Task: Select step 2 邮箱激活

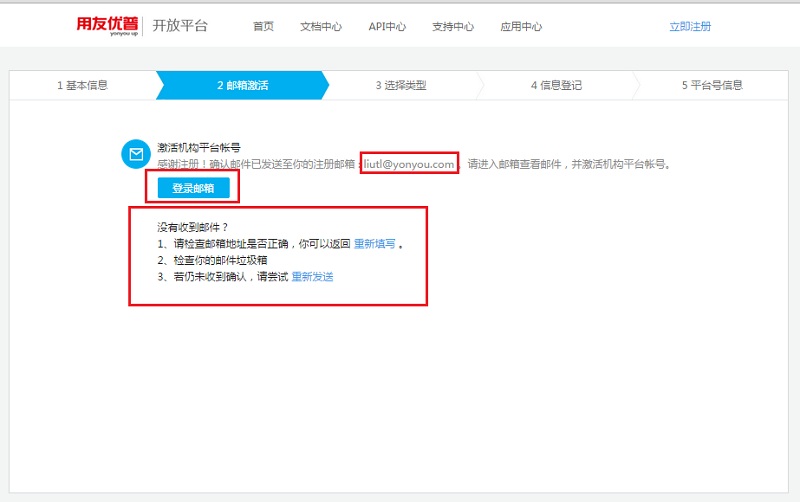Action: pyautogui.click(x=243, y=85)
